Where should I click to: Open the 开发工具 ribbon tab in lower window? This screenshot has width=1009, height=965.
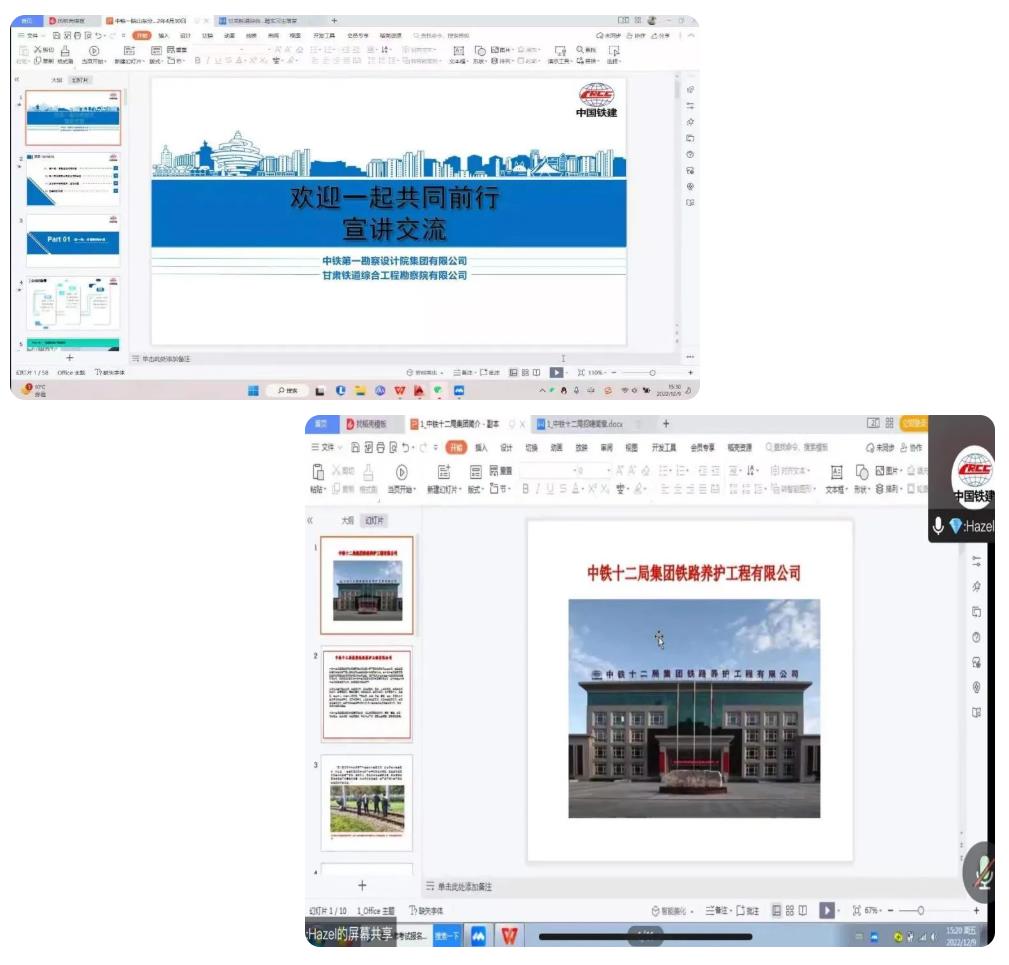pos(663,447)
